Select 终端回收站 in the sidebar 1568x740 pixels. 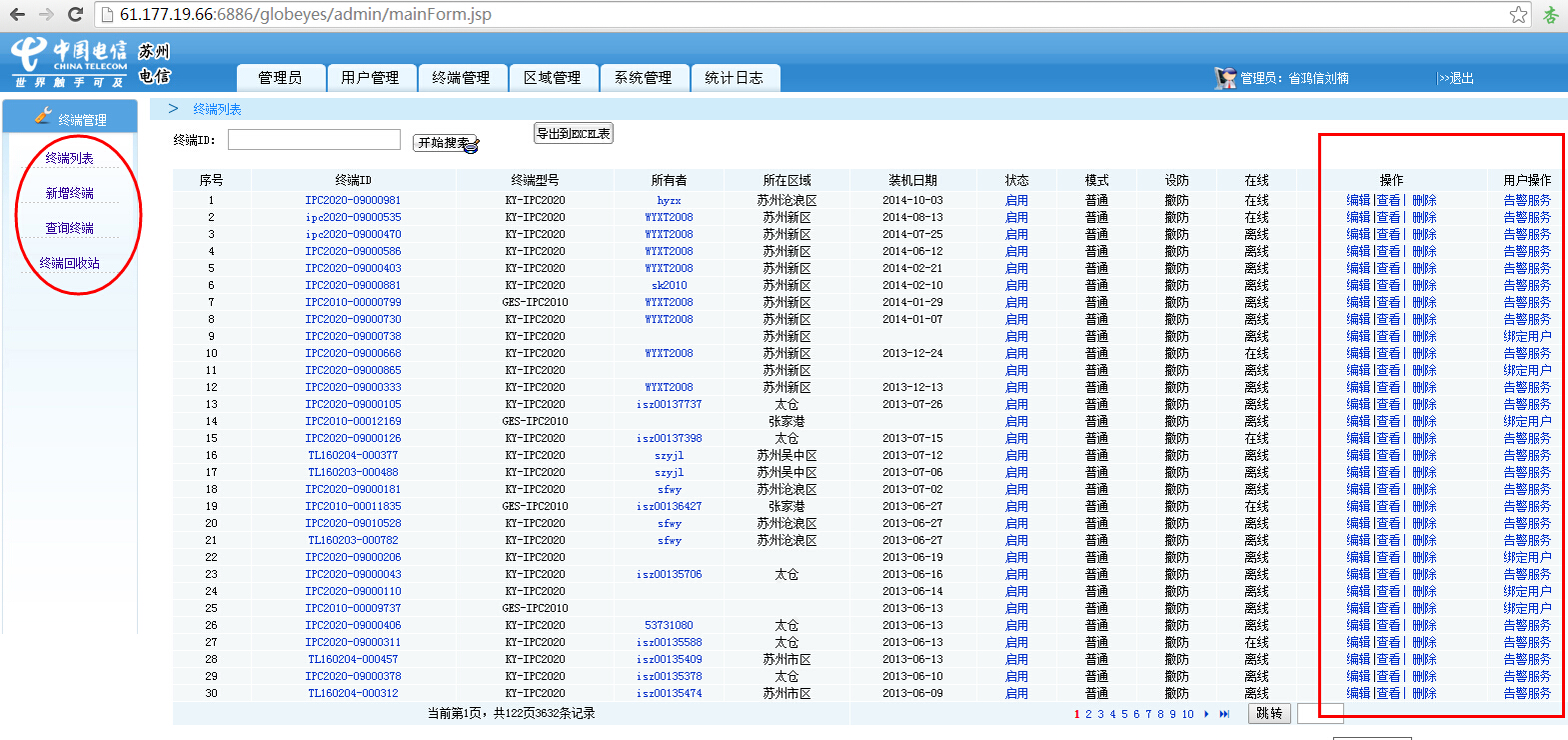[70, 263]
